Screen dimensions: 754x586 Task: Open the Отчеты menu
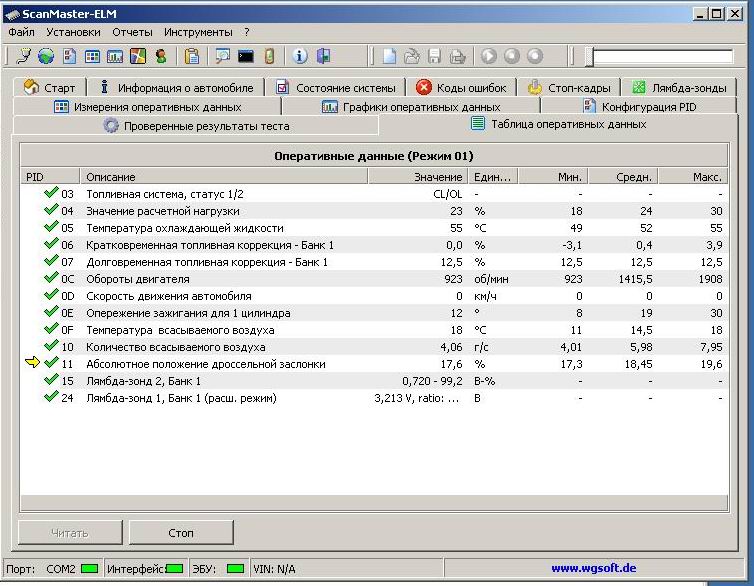click(132, 32)
